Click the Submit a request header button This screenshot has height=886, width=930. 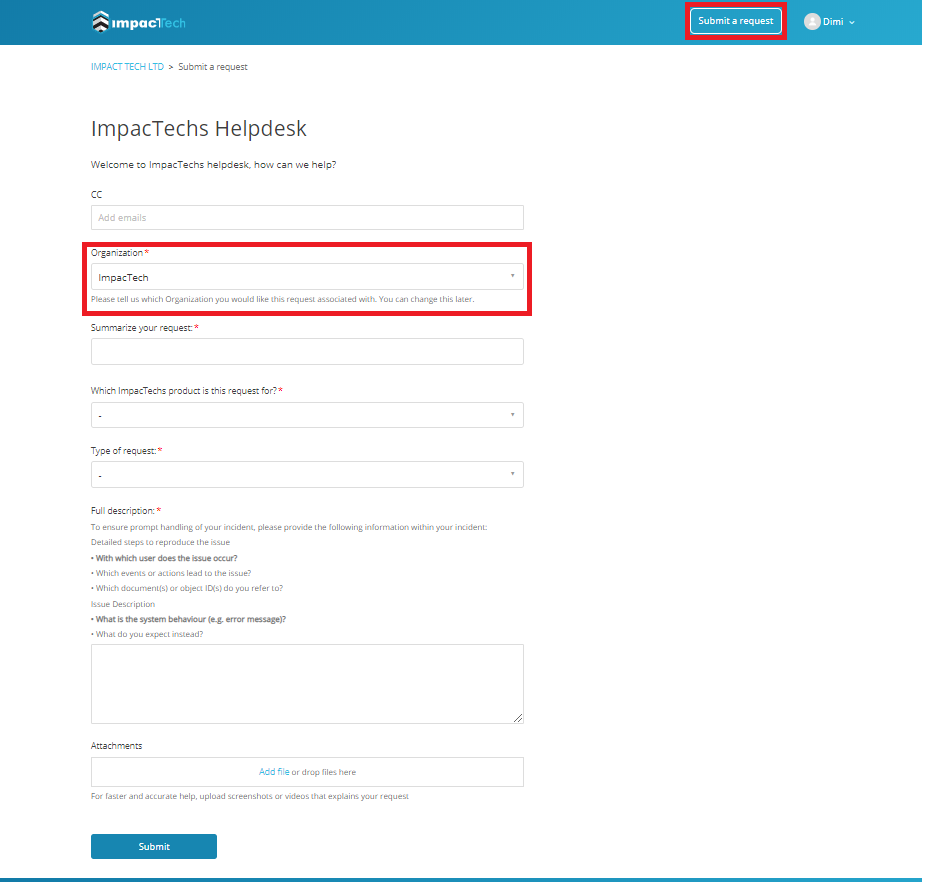point(735,21)
